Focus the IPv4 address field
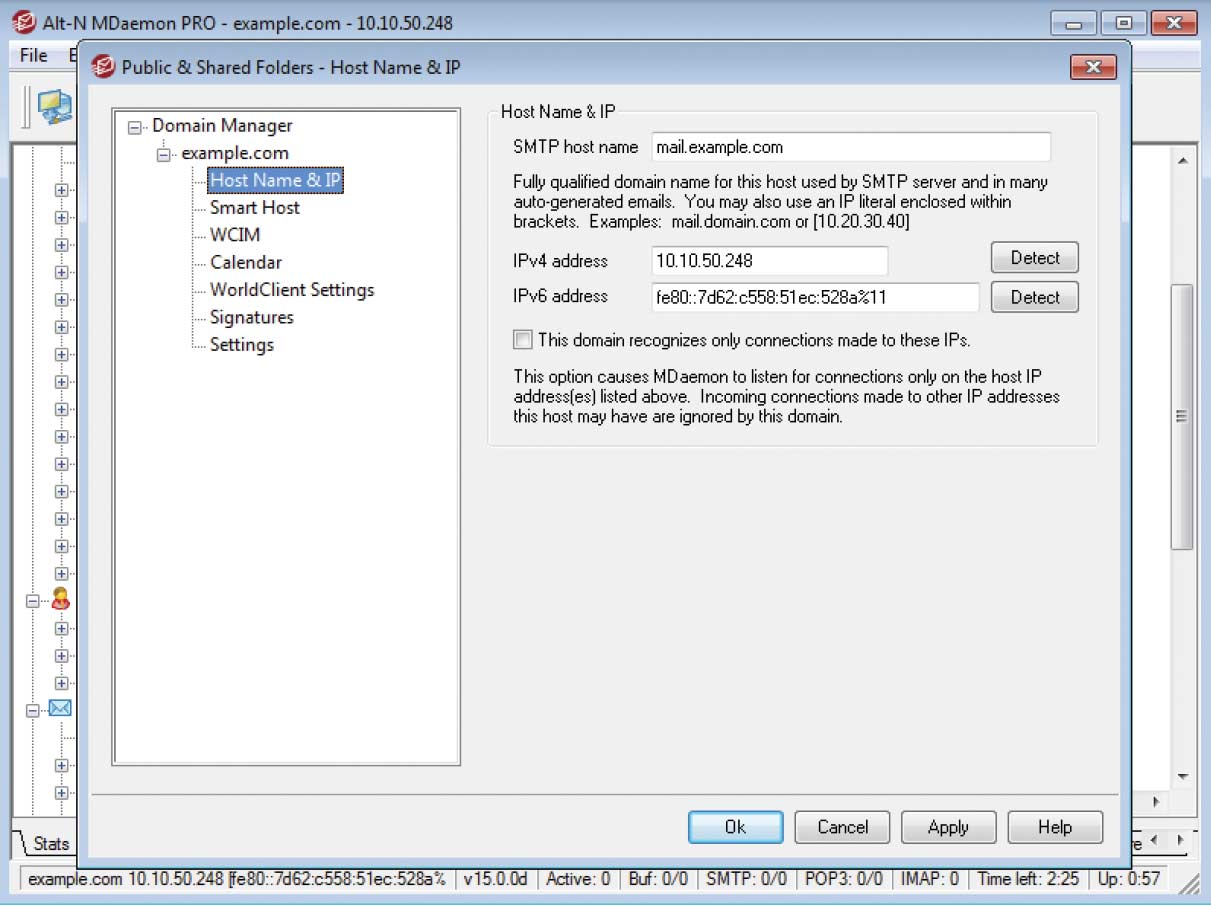This screenshot has width=1211, height=906. point(769,260)
